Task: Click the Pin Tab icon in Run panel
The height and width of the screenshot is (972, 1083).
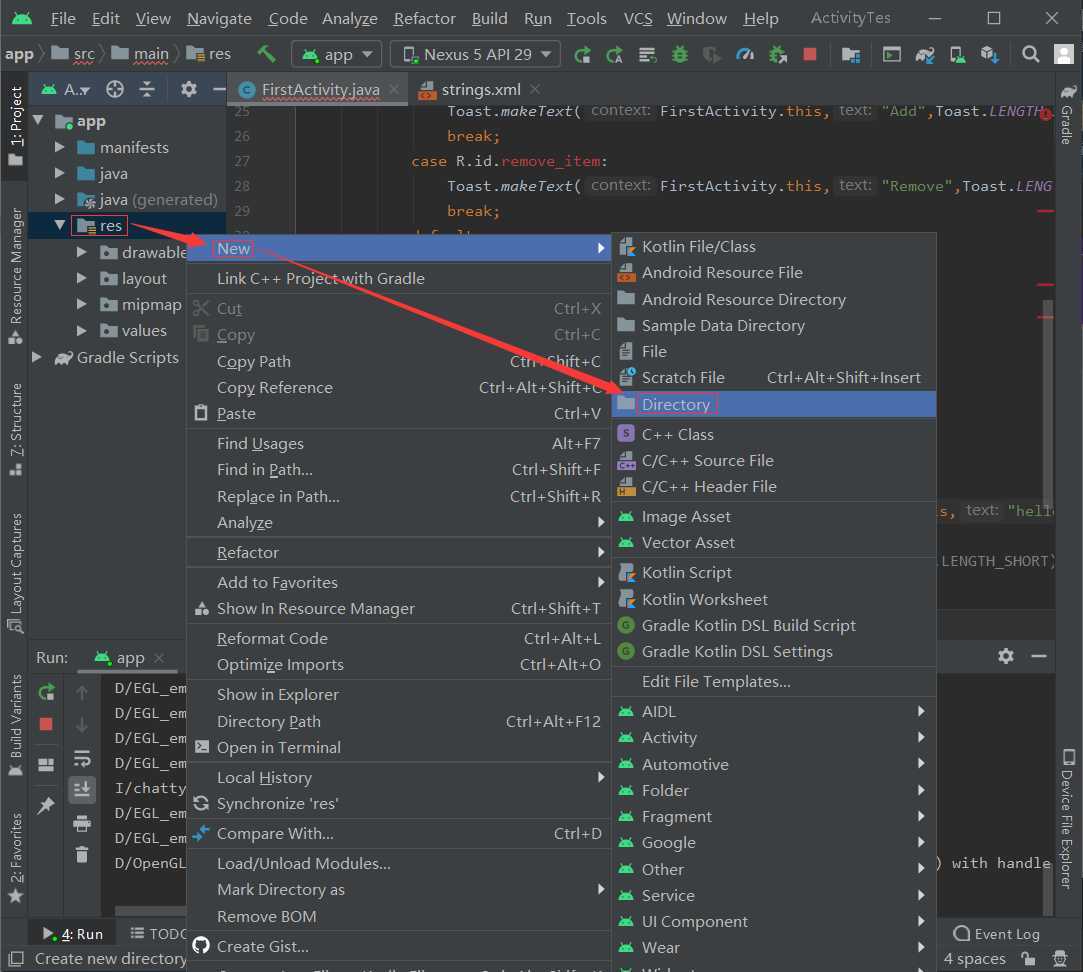Action: pos(46,805)
